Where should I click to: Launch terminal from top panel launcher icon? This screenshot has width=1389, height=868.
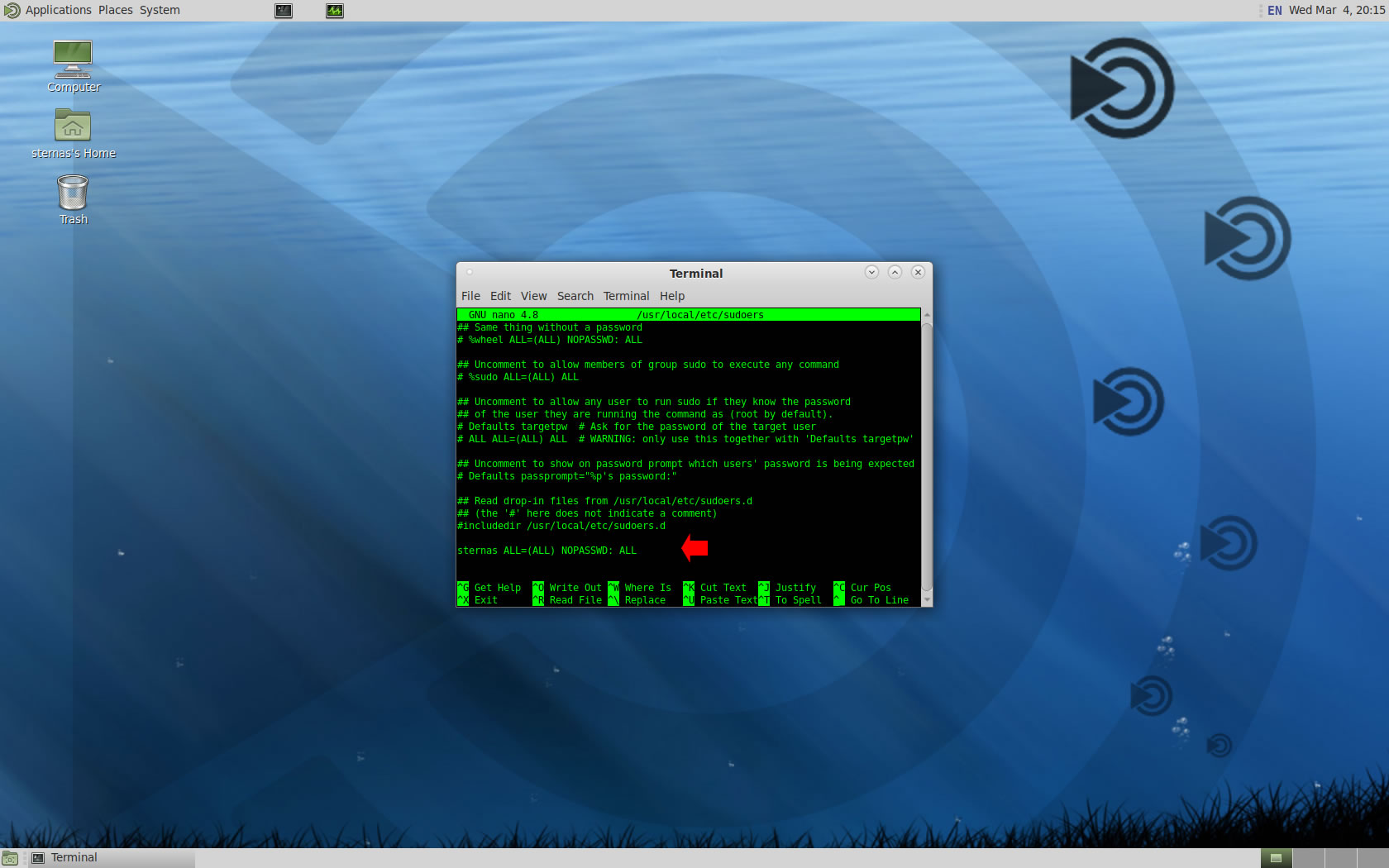pos(284,11)
